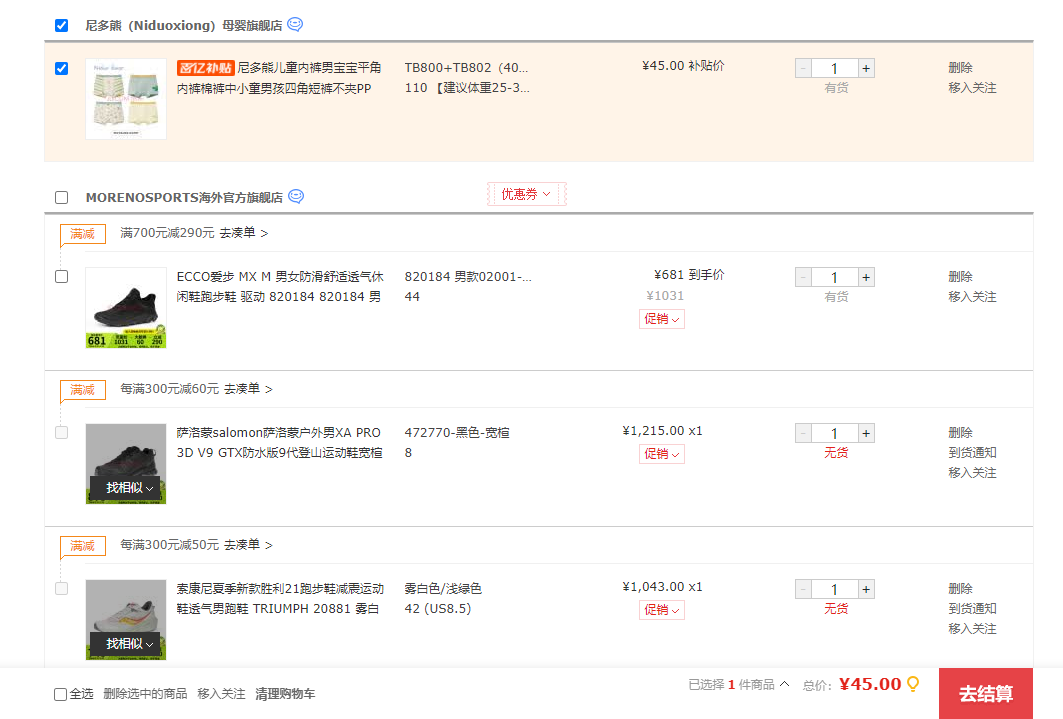Decrease quantity of Saucony TRIUMPH shoes
This screenshot has height=719, width=1063.
[x=803, y=589]
